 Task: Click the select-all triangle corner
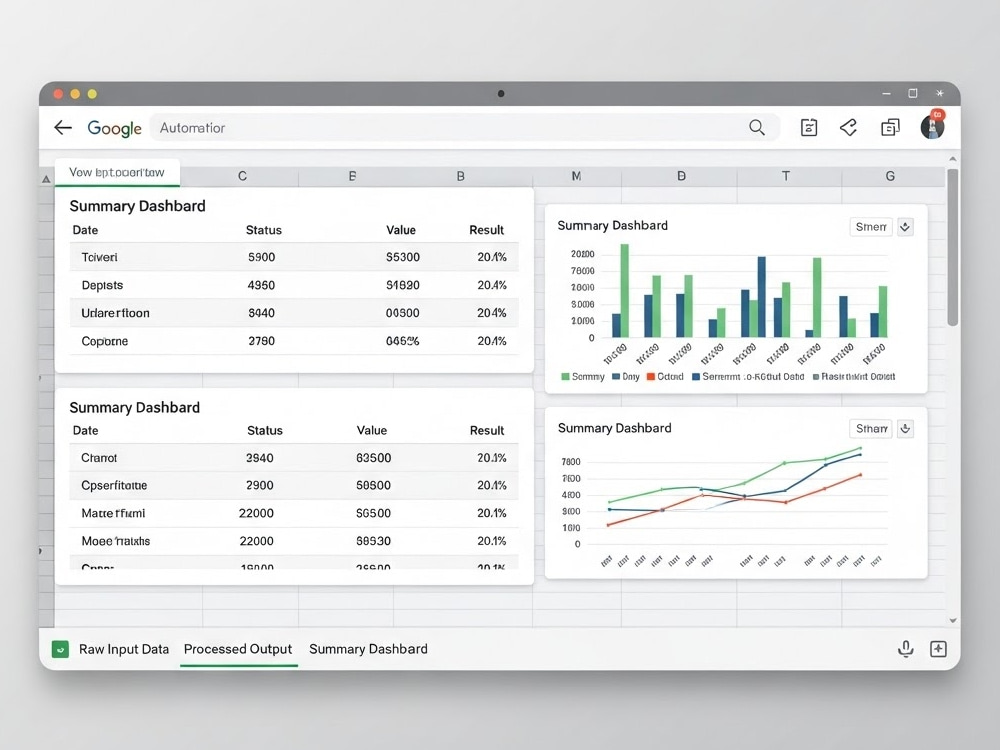tap(47, 179)
